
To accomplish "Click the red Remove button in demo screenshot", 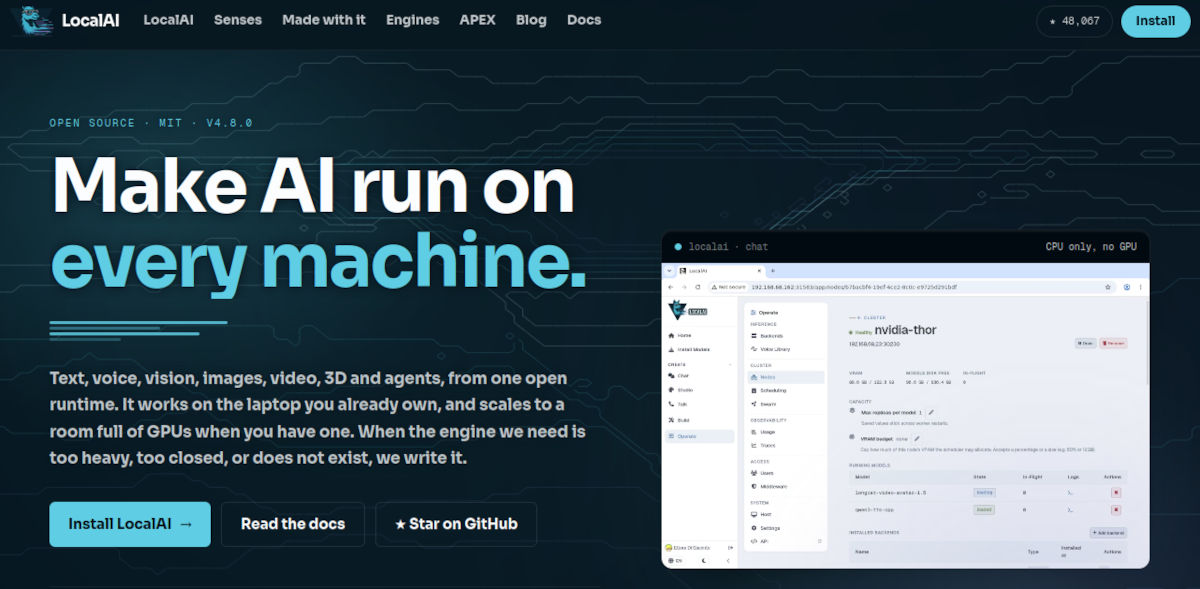I will tap(1113, 343).
